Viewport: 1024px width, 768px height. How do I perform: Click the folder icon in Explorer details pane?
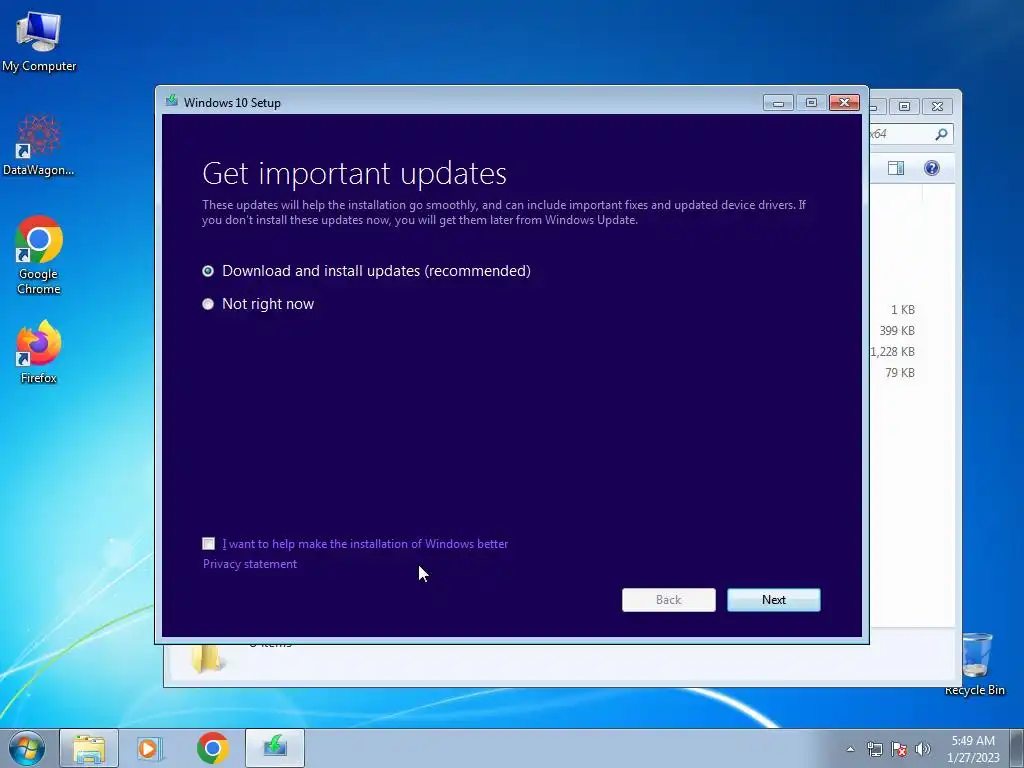tap(207, 658)
